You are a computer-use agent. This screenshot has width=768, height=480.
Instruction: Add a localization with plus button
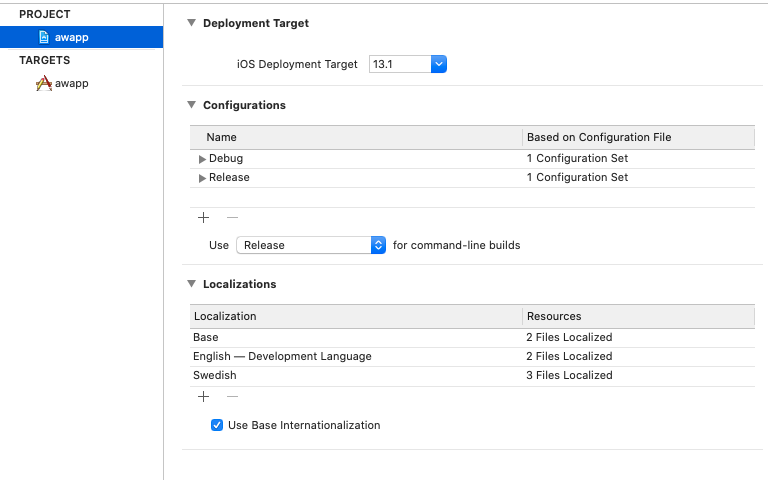click(203, 396)
